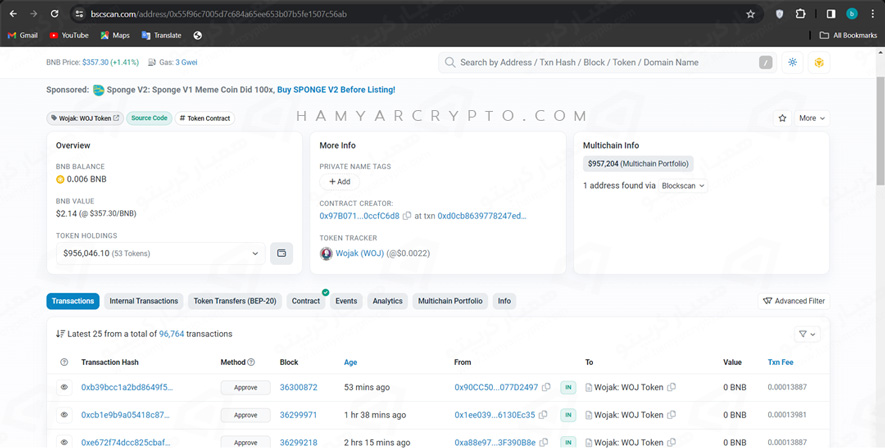The width and height of the screenshot is (885, 448).
Task: Add address to watch list star
Action: pos(782,118)
